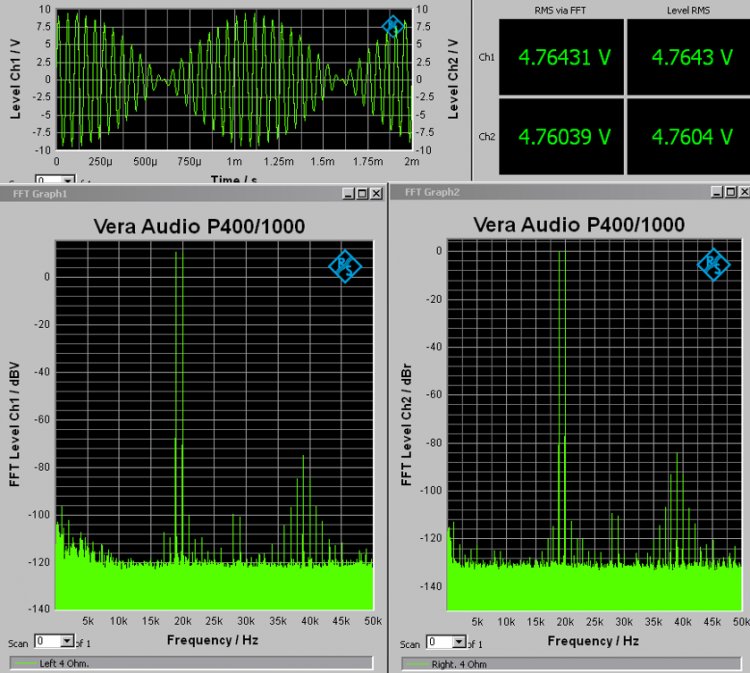
Task: Open Scan dropdown under FFT Graph2
Action: click(x=459, y=642)
